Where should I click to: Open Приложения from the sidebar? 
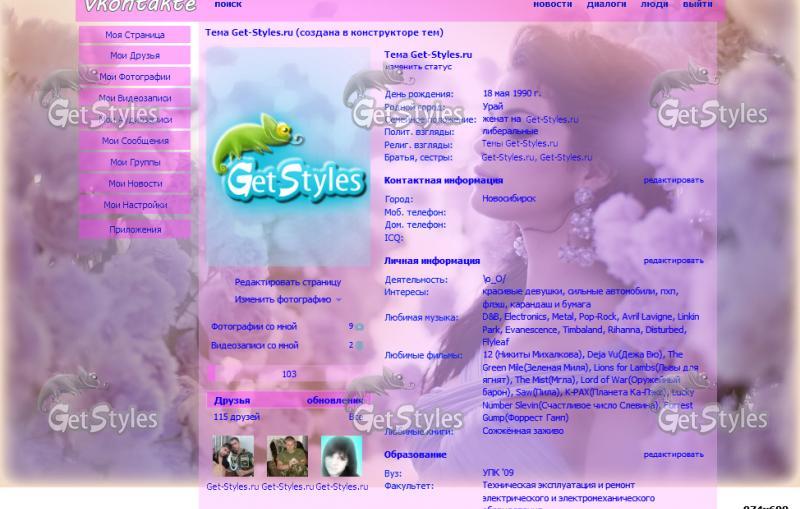[x=135, y=229]
